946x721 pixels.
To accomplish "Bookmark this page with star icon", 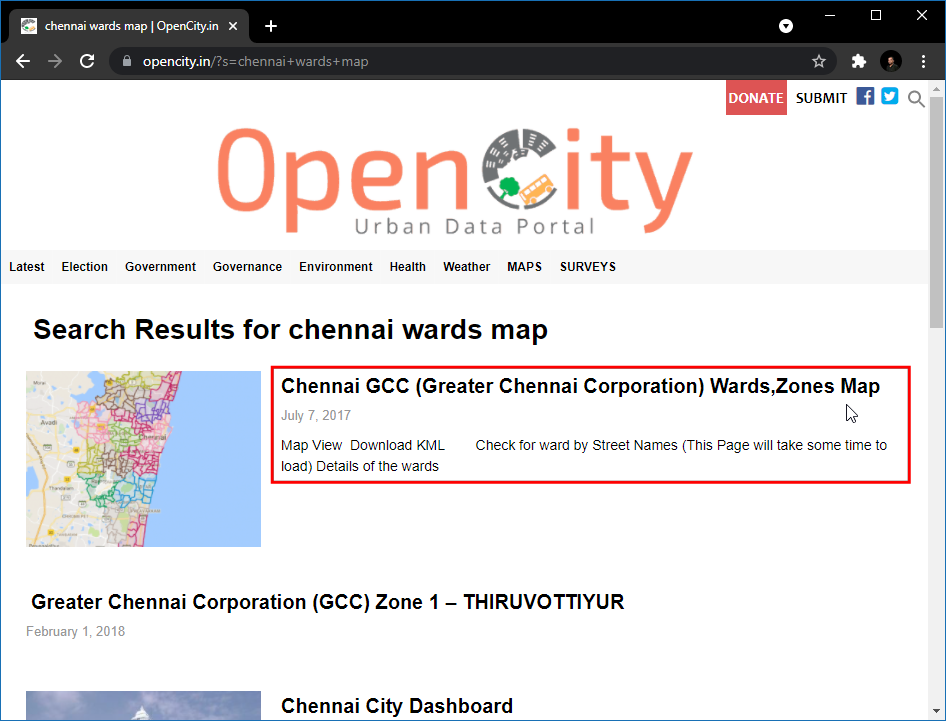I will (x=819, y=61).
